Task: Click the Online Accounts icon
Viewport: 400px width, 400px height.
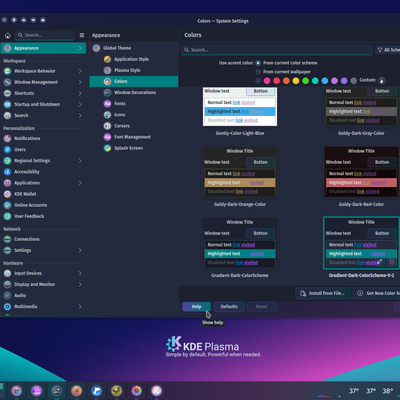Action: coord(7,205)
